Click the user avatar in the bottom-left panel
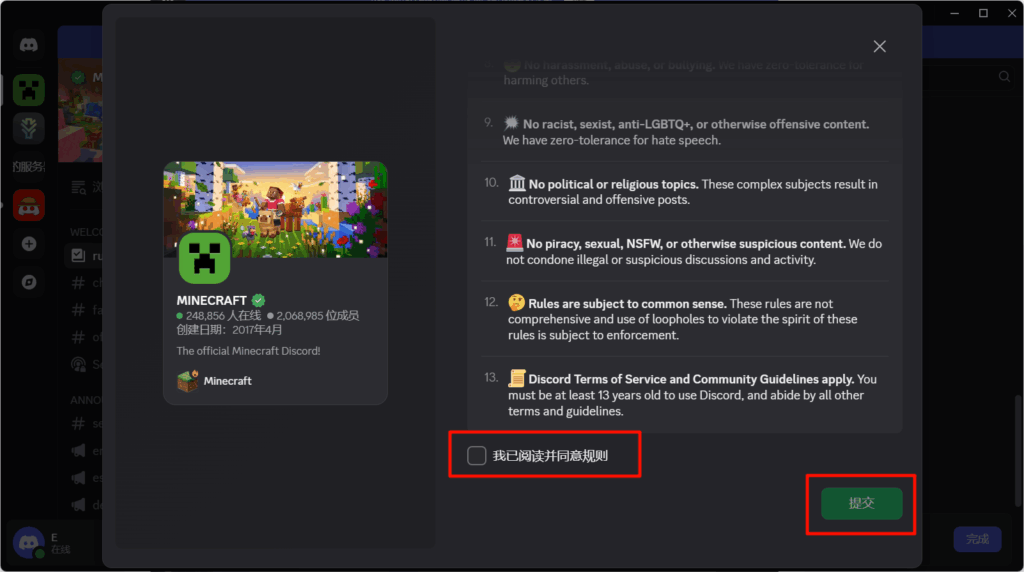 point(29,543)
